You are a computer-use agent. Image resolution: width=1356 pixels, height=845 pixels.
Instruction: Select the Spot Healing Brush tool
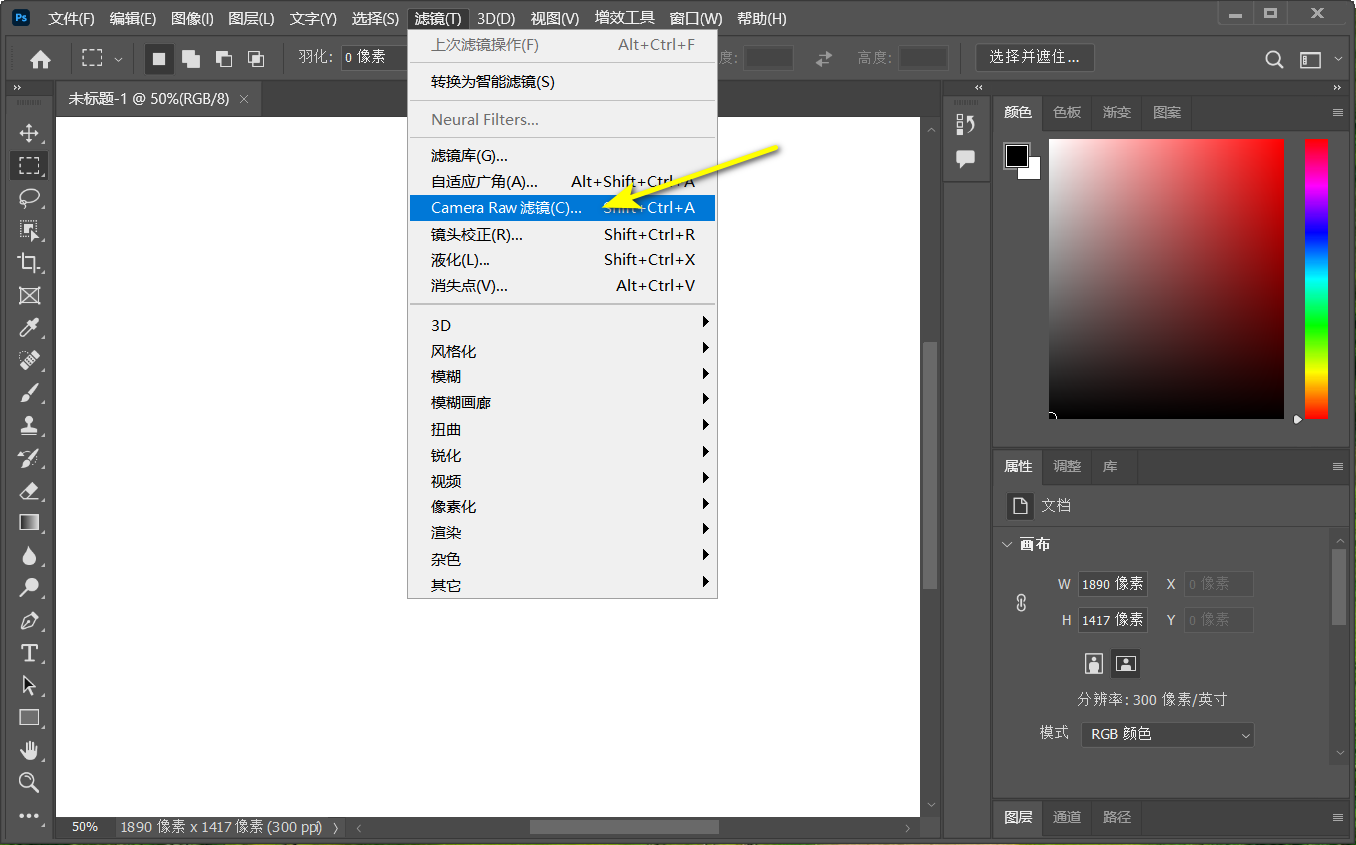(29, 360)
